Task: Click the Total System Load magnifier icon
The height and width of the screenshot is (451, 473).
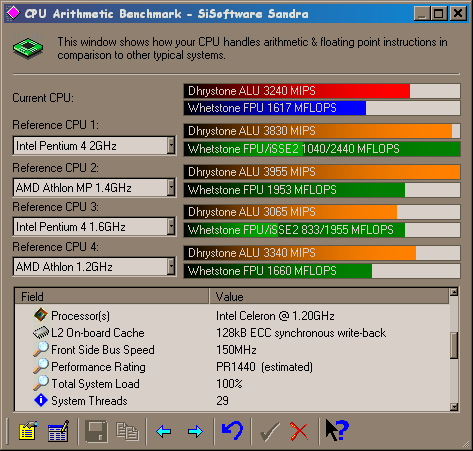Action: pos(41,383)
